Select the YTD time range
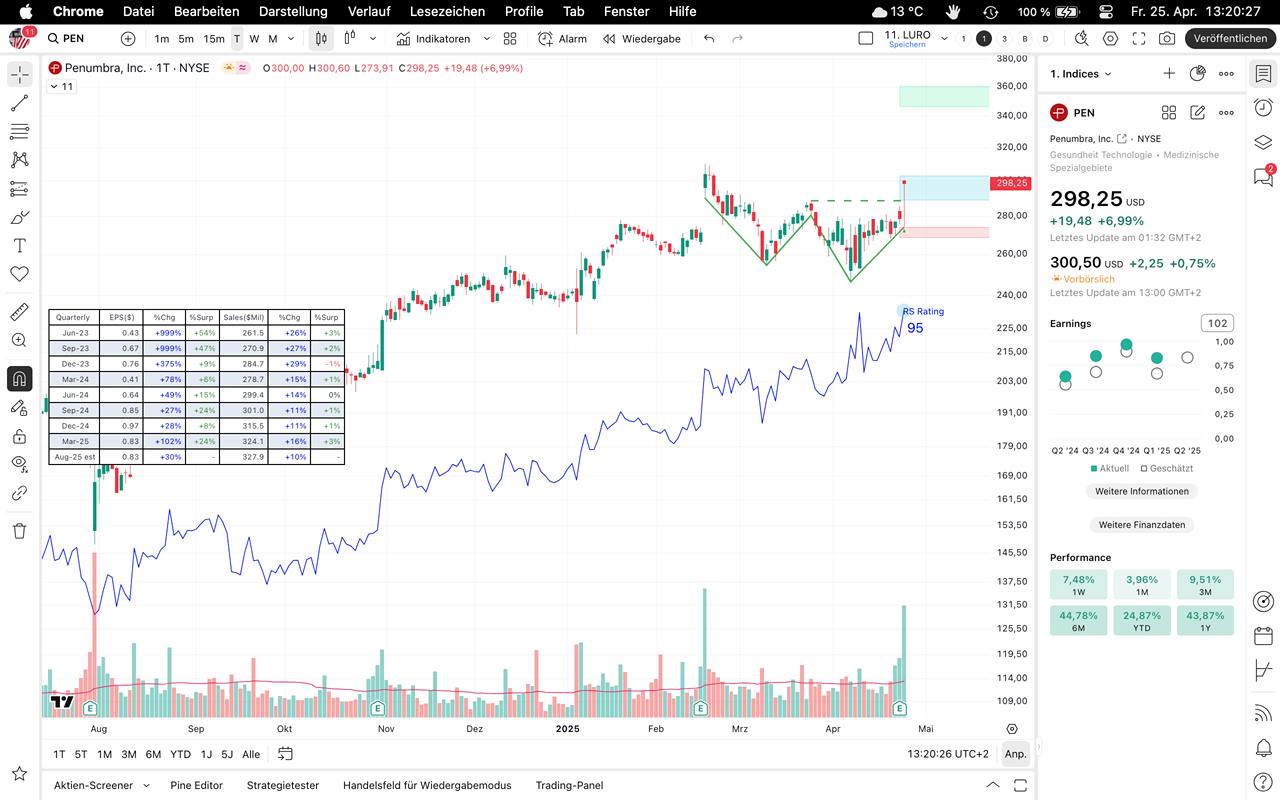This screenshot has width=1280, height=800. (x=180, y=754)
